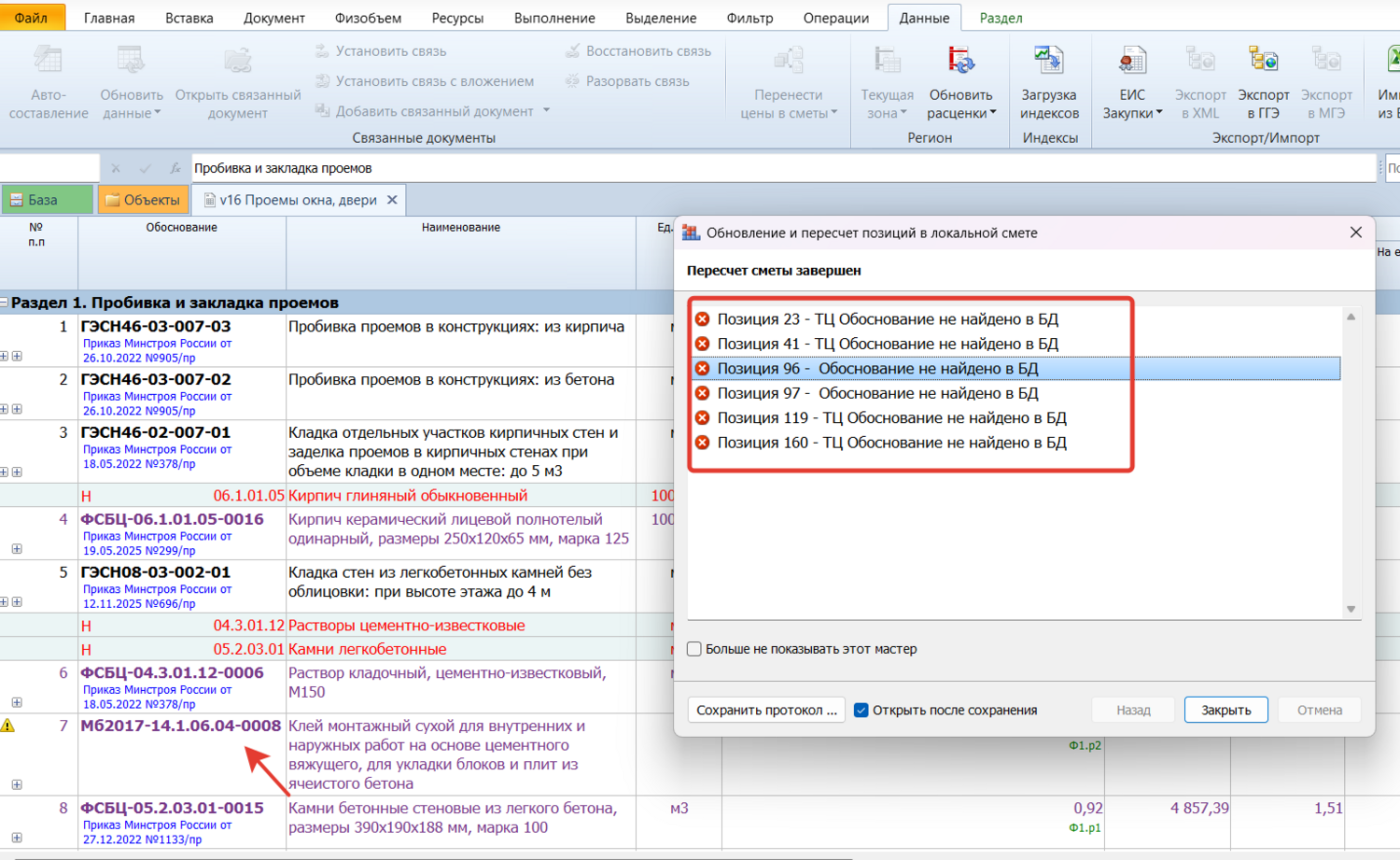Click the Сохранить протокол button
Screen dimensions: 1400x860
[x=766, y=711]
